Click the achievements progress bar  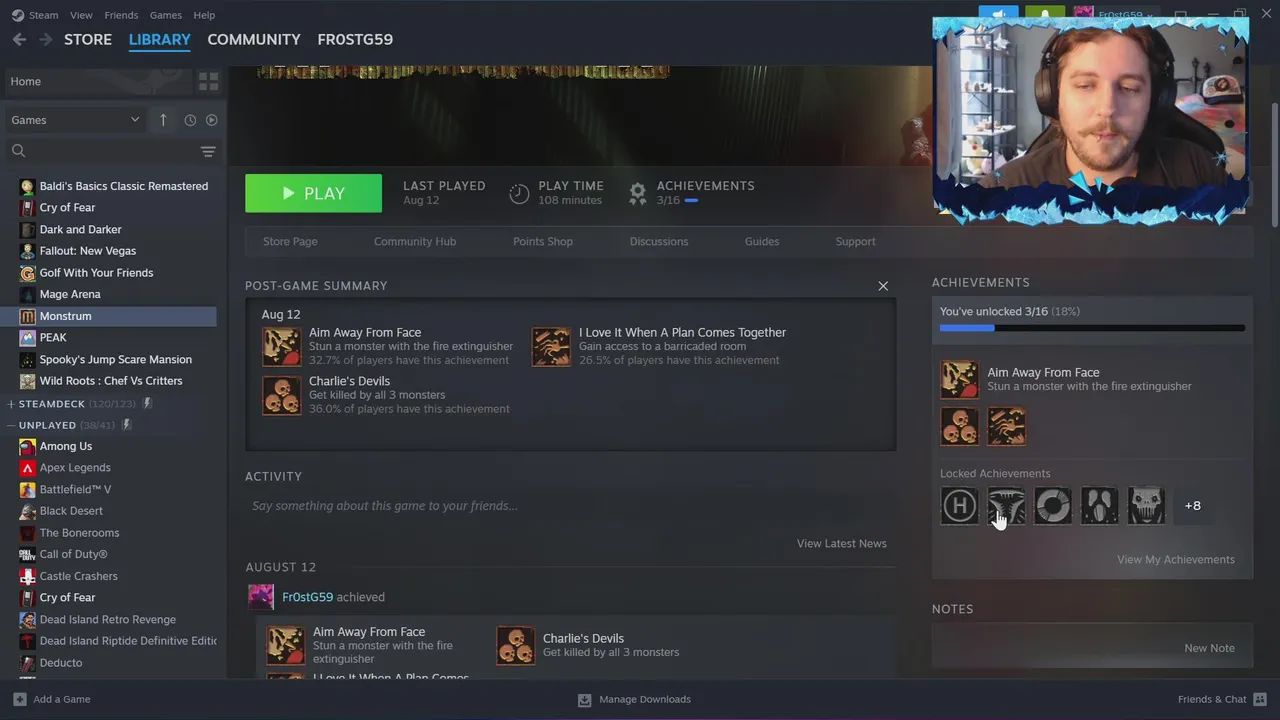coord(1092,328)
